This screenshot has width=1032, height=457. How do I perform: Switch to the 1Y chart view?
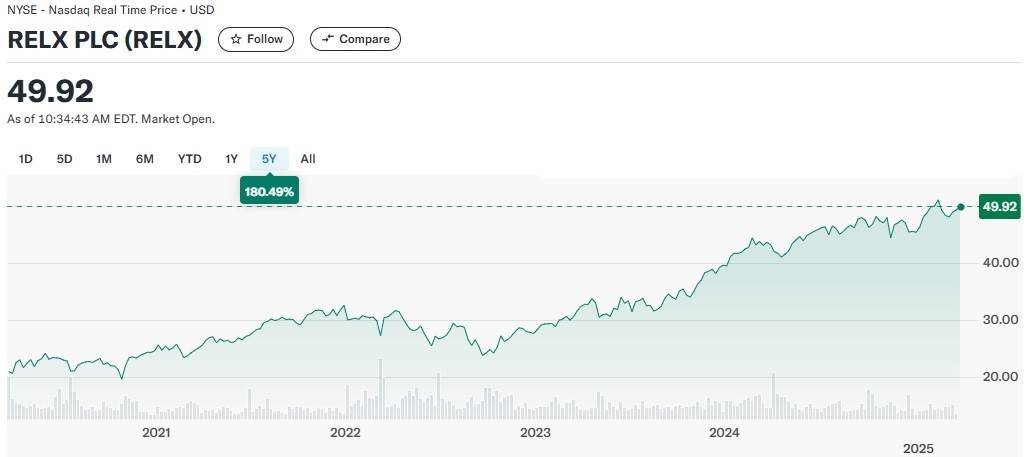point(232,158)
